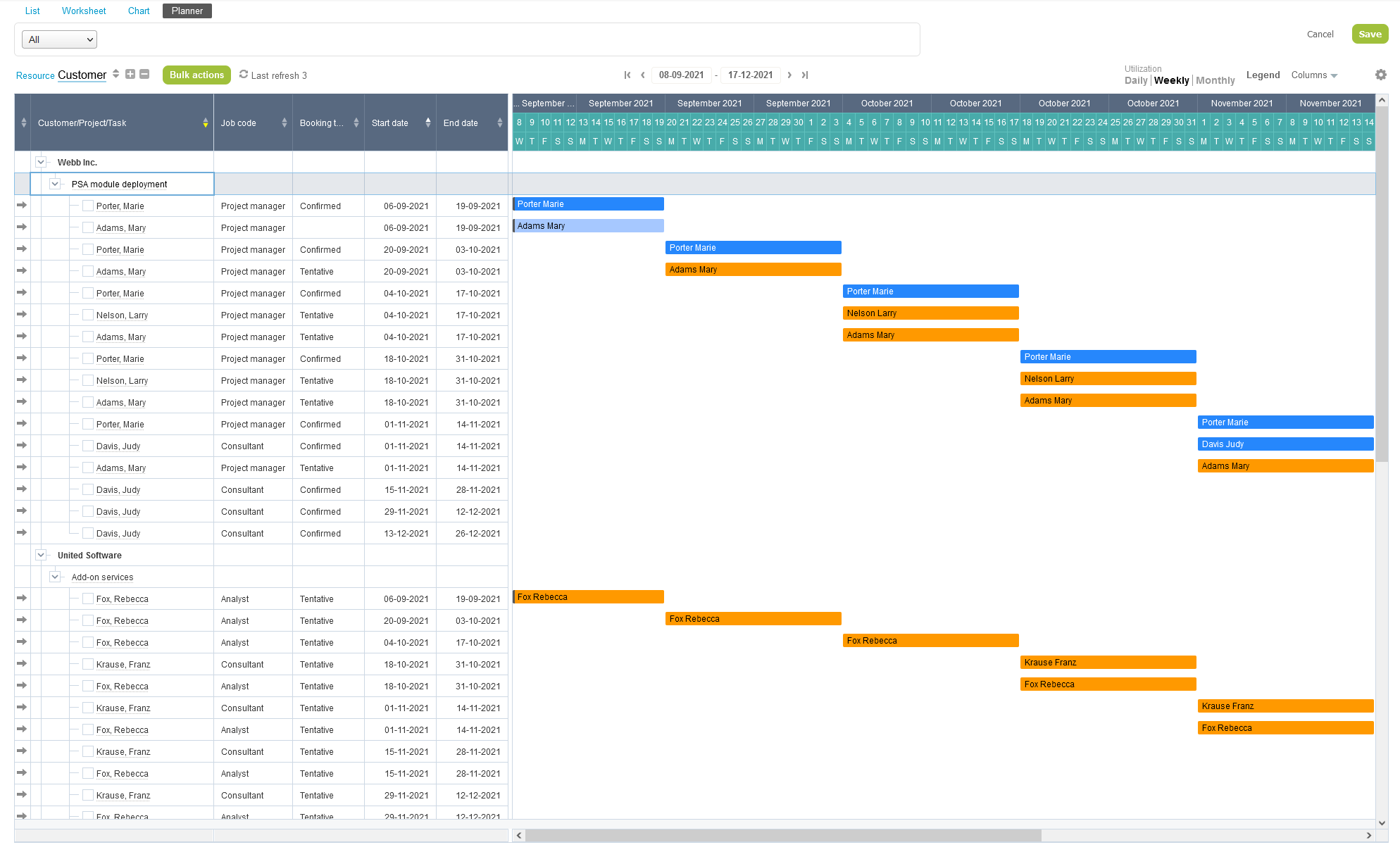This screenshot has height=852, width=1400.
Task: Click the navigate to first page icon
Action: (627, 75)
